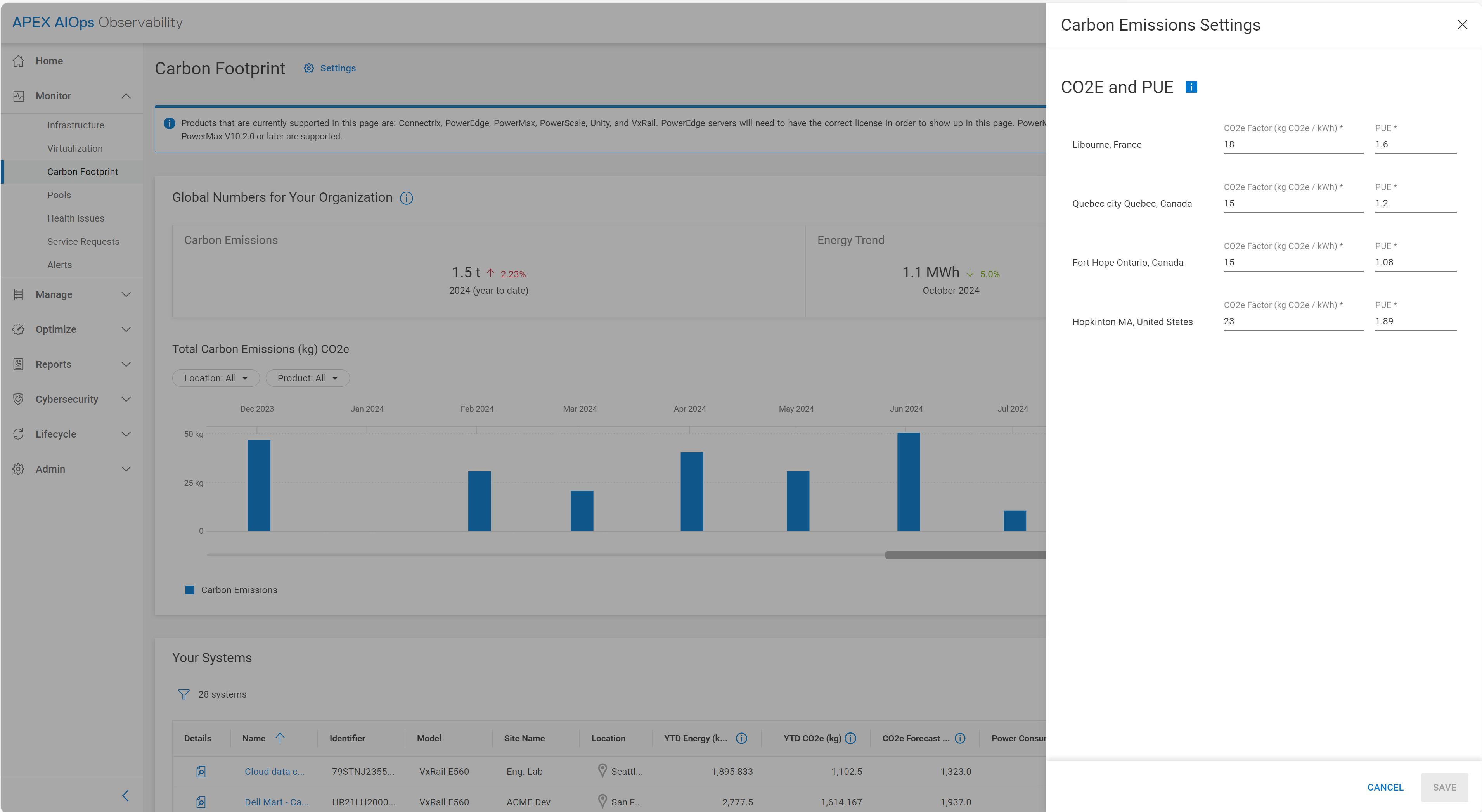Click the Reports icon in sidebar

point(18,364)
